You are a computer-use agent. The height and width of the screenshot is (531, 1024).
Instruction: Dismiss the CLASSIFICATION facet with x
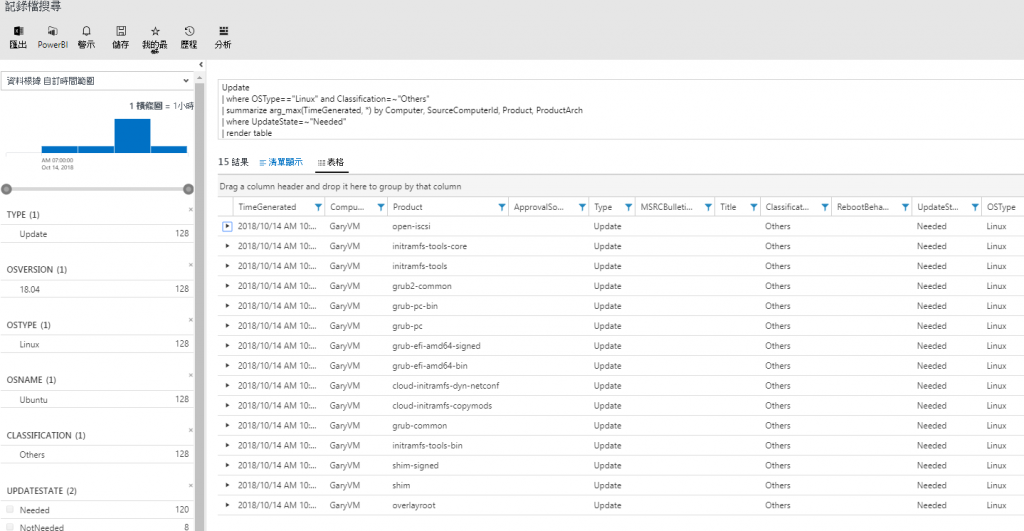coord(191,430)
